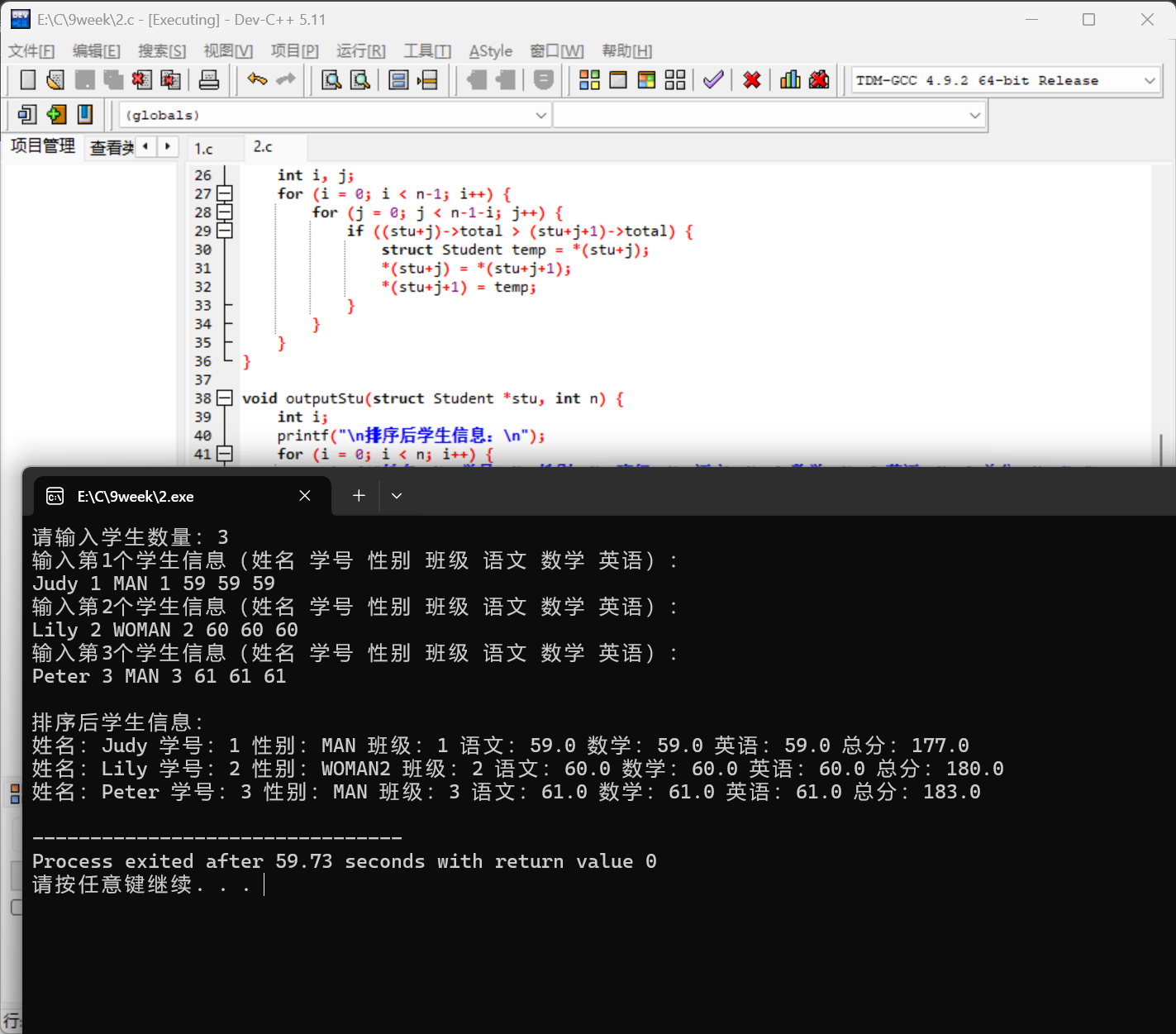Click the Save All icon
This screenshot has width=1176, height=1034.
point(113,80)
